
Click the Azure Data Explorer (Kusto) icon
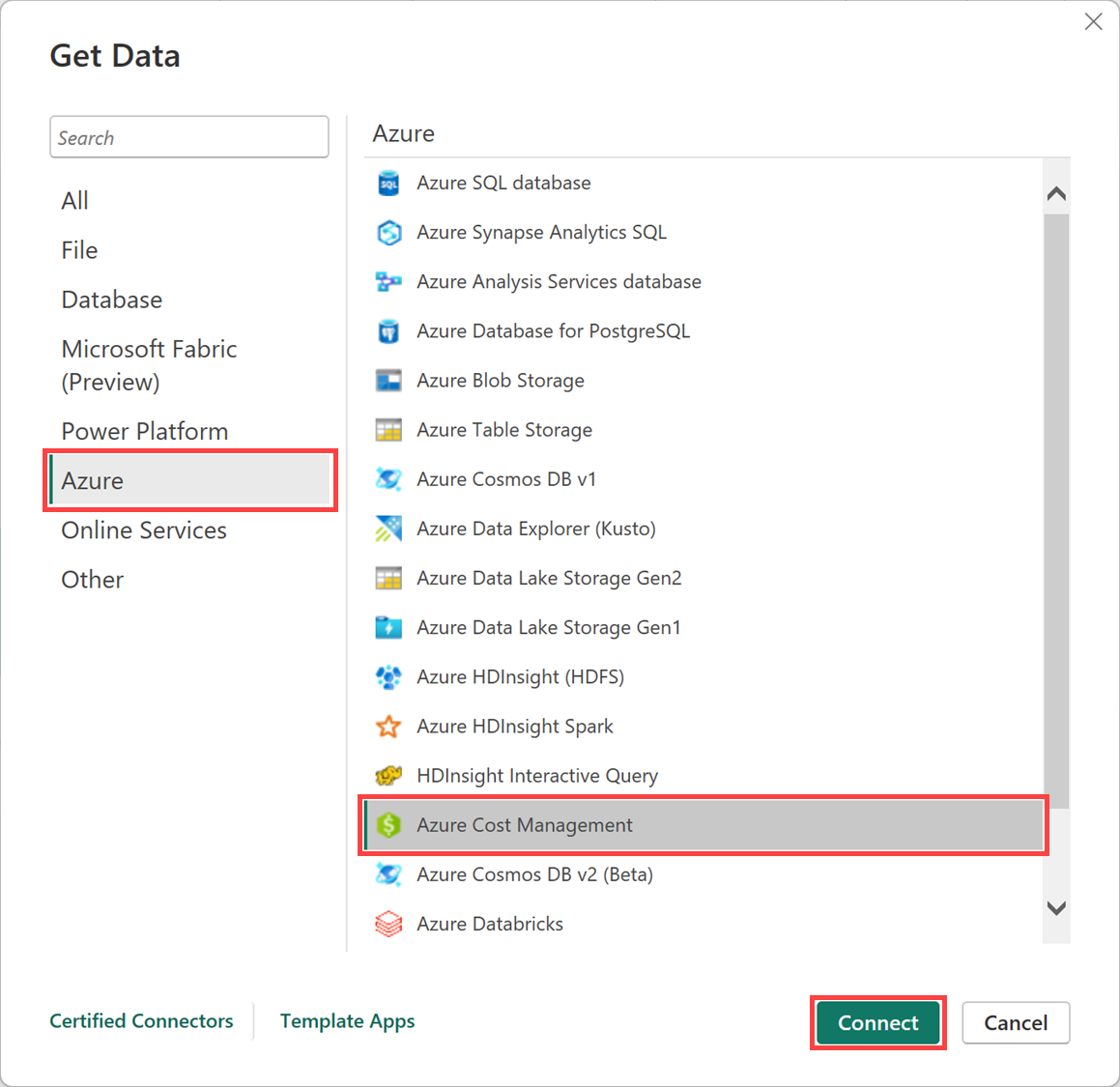pos(388,529)
